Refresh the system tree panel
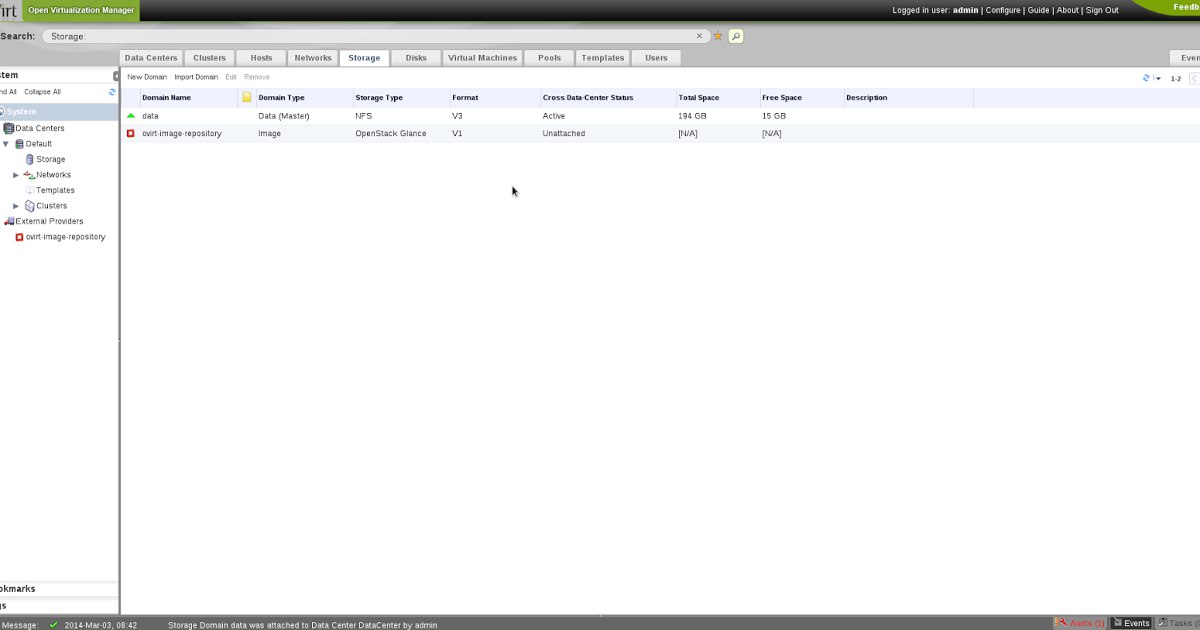This screenshot has height=630, width=1200. coord(112,92)
